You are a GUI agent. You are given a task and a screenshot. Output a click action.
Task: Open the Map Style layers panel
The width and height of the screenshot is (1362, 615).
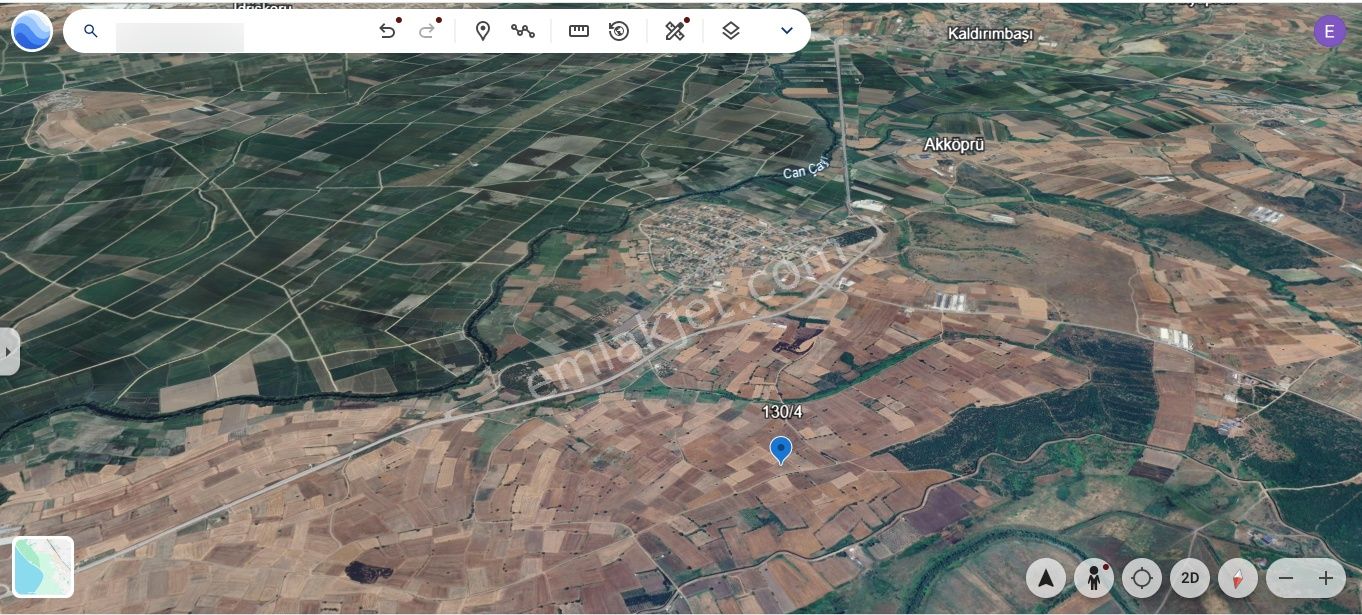tap(731, 31)
